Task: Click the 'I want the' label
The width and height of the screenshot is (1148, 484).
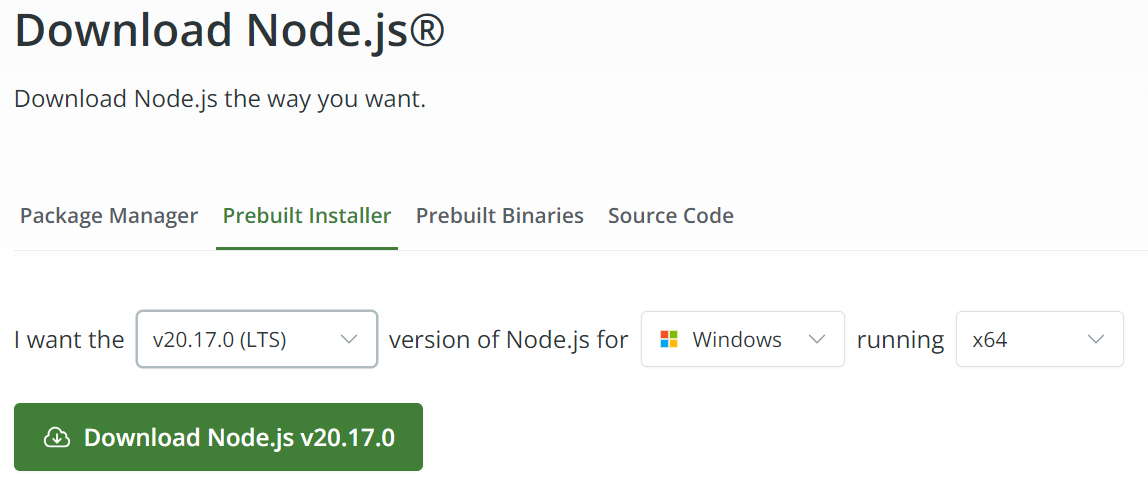Action: pos(70,340)
